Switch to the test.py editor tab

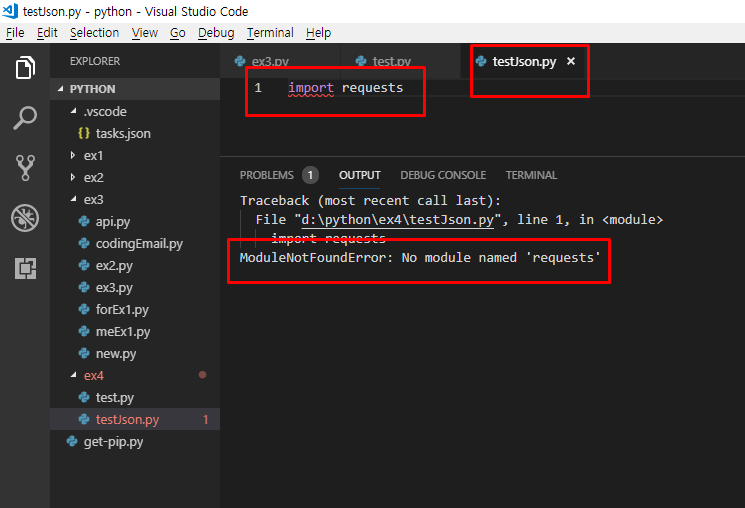tap(391, 62)
